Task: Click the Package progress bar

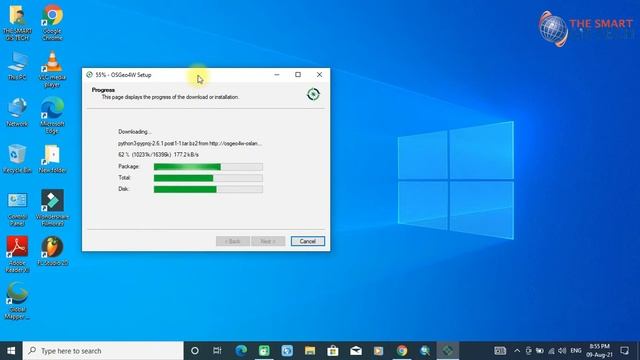Action: tap(208, 167)
